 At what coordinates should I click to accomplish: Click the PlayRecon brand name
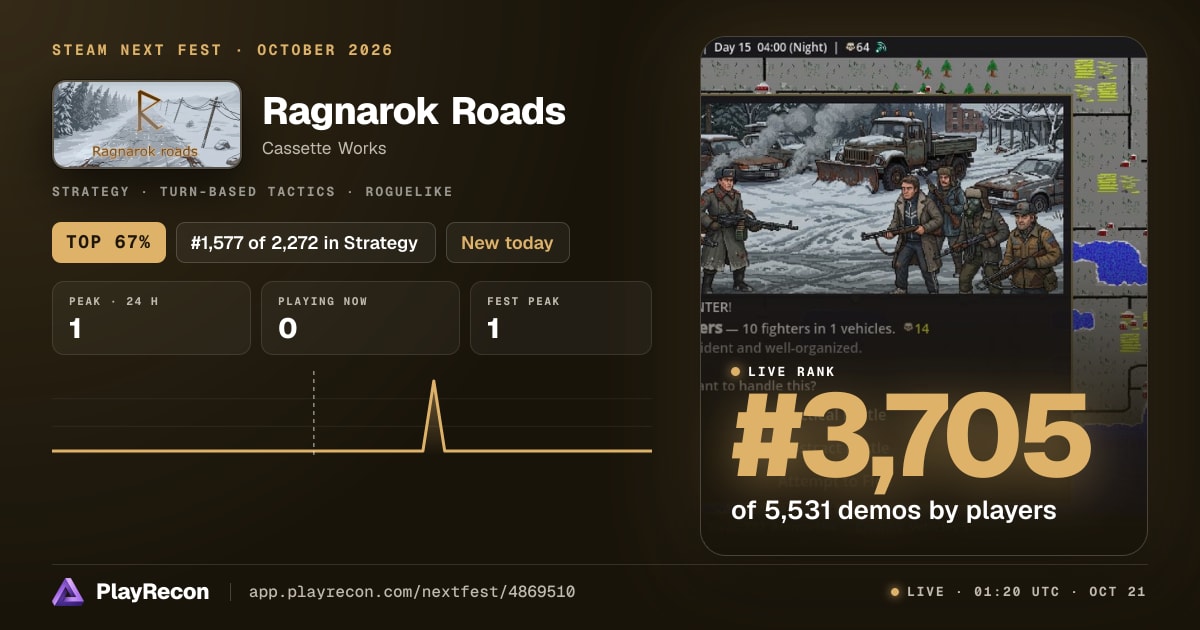[x=153, y=592]
